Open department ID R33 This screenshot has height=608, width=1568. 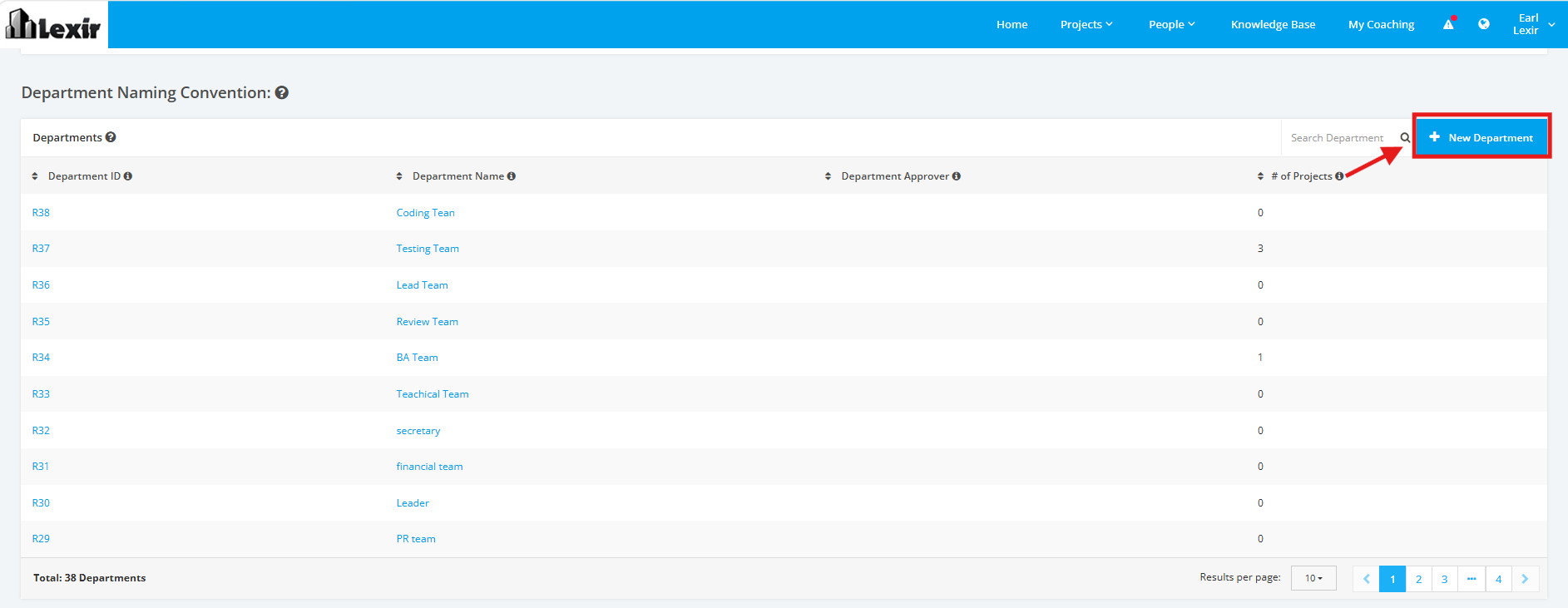(41, 394)
